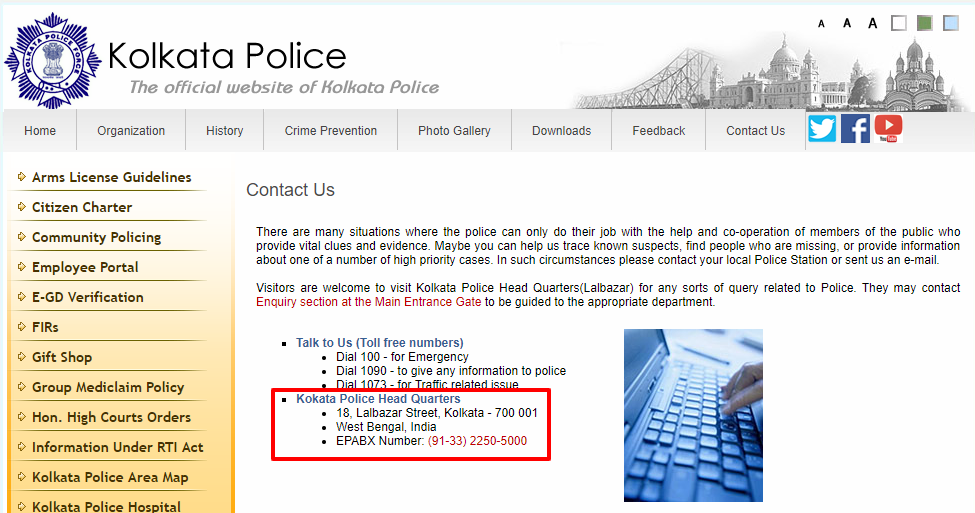Open the YouTube icon link
Image resolution: width=975 pixels, height=513 pixels.
(888, 129)
